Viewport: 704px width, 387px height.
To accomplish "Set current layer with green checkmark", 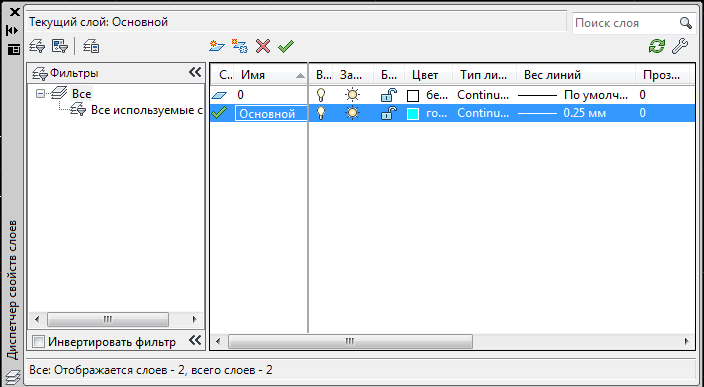I will click(286, 46).
